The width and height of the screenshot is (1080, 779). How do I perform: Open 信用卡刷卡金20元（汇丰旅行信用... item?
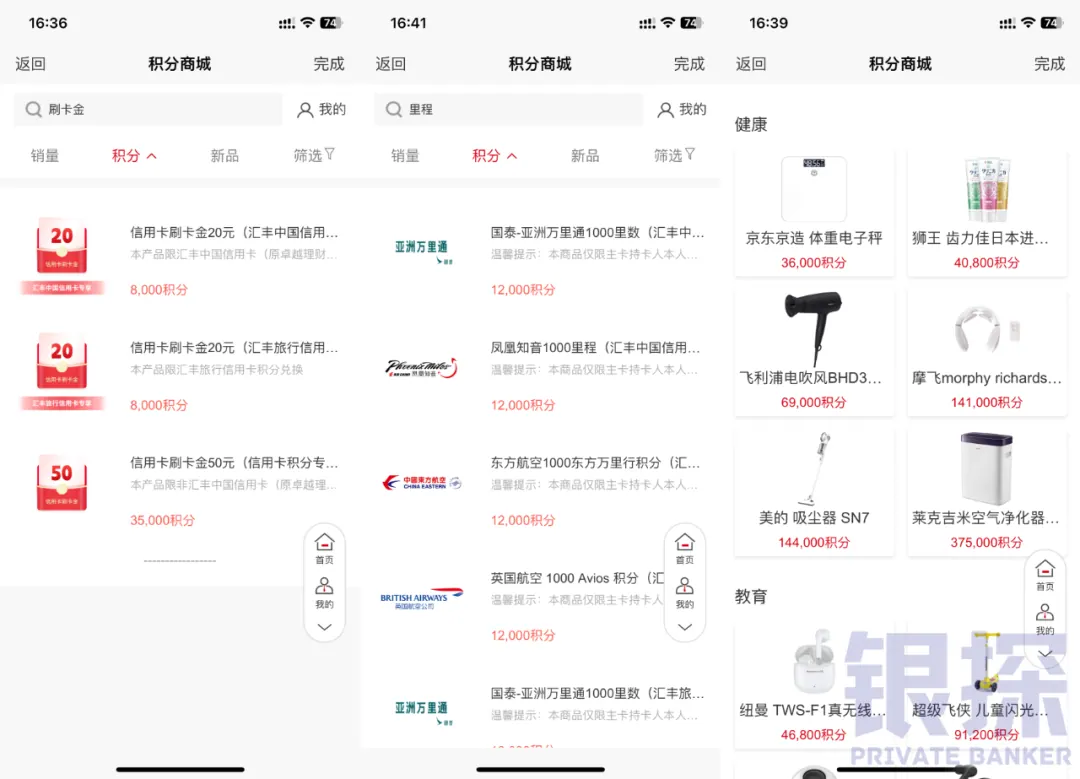[234, 348]
